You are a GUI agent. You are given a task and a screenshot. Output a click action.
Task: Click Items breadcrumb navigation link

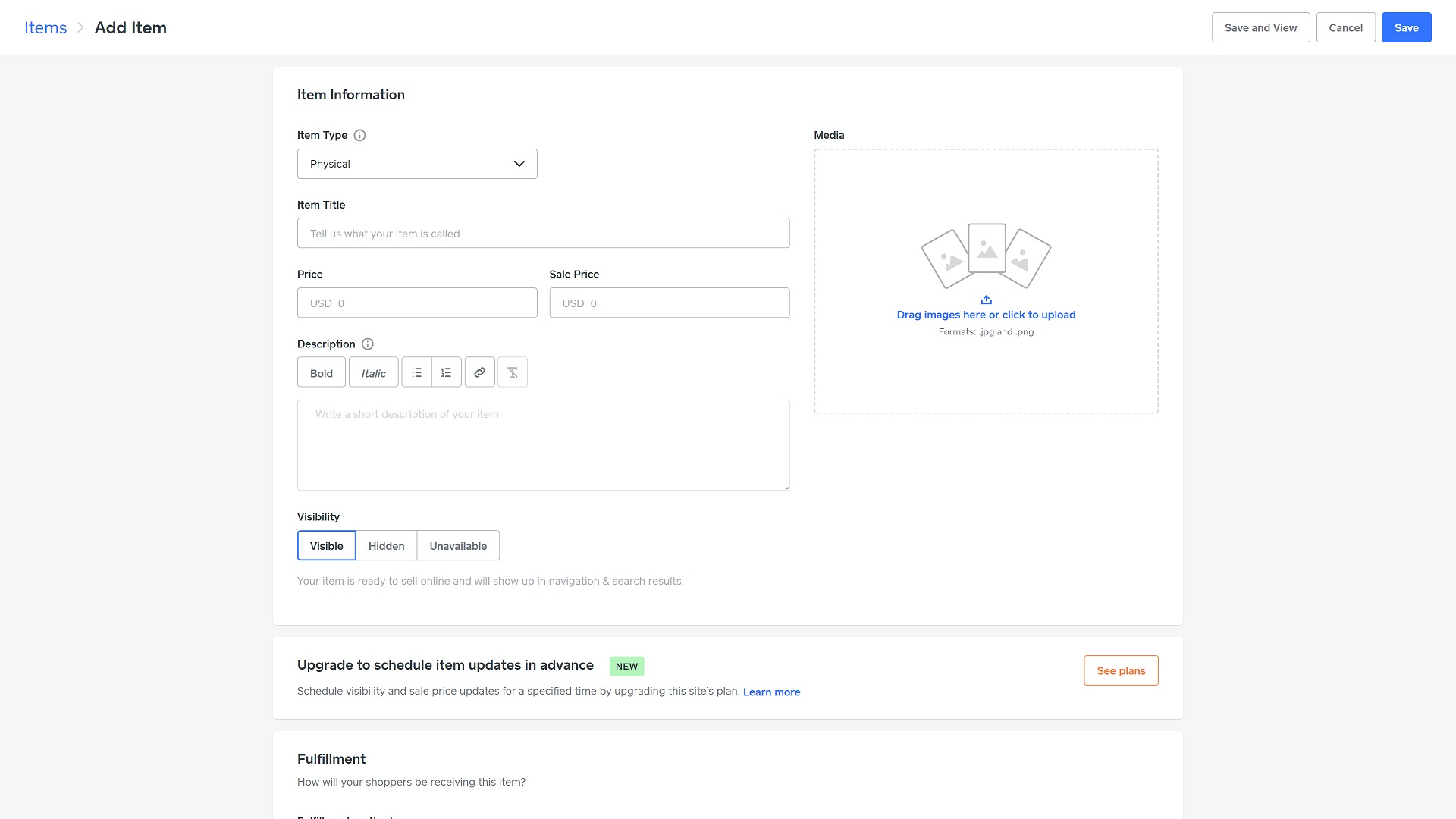click(x=45, y=27)
